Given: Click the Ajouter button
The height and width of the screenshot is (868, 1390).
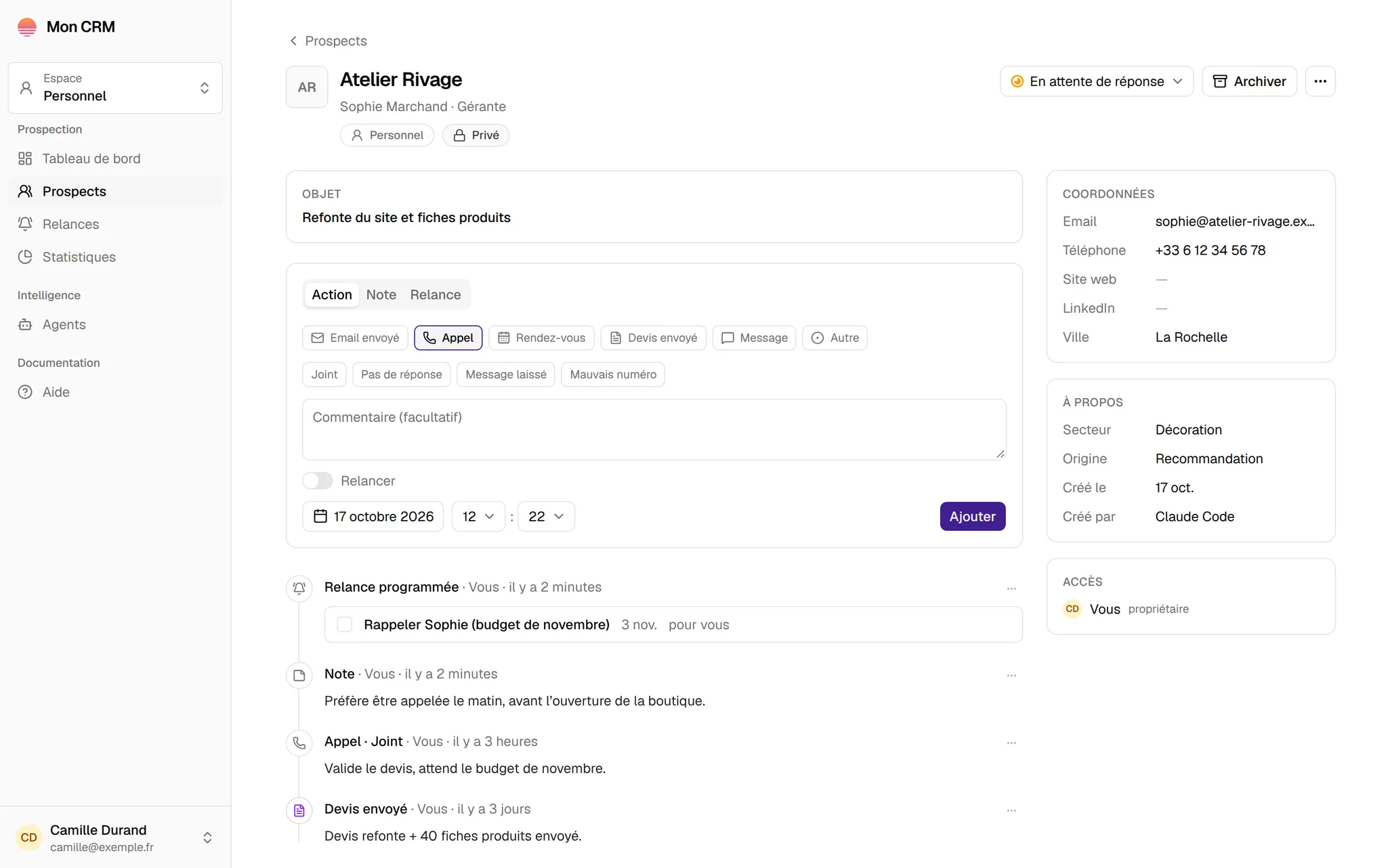Looking at the screenshot, I should 973,517.
